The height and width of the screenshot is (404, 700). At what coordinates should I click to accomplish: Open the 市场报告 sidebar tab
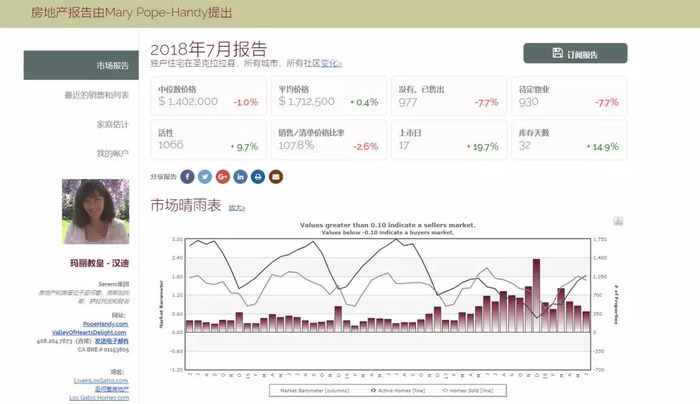pyautogui.click(x=81, y=65)
